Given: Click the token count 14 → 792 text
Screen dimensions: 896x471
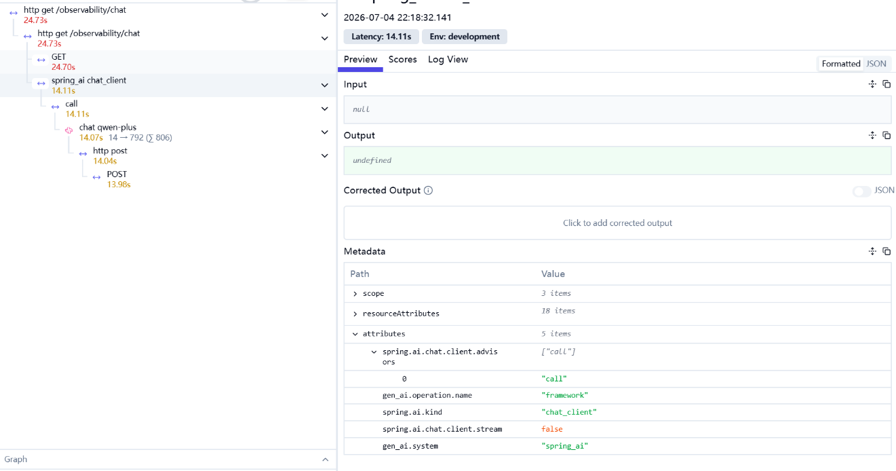Looking at the screenshot, I should click(140, 138).
